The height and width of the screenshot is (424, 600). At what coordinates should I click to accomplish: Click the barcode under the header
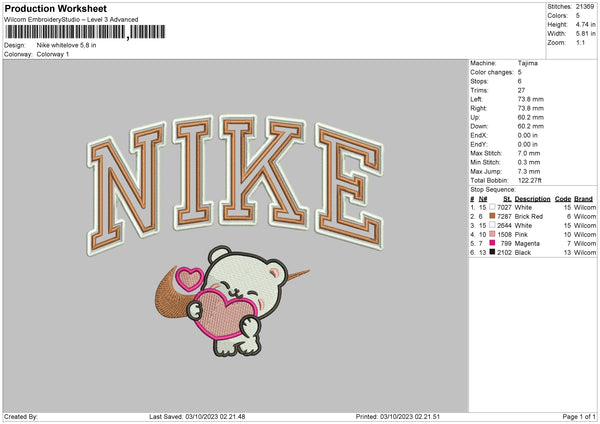85,32
